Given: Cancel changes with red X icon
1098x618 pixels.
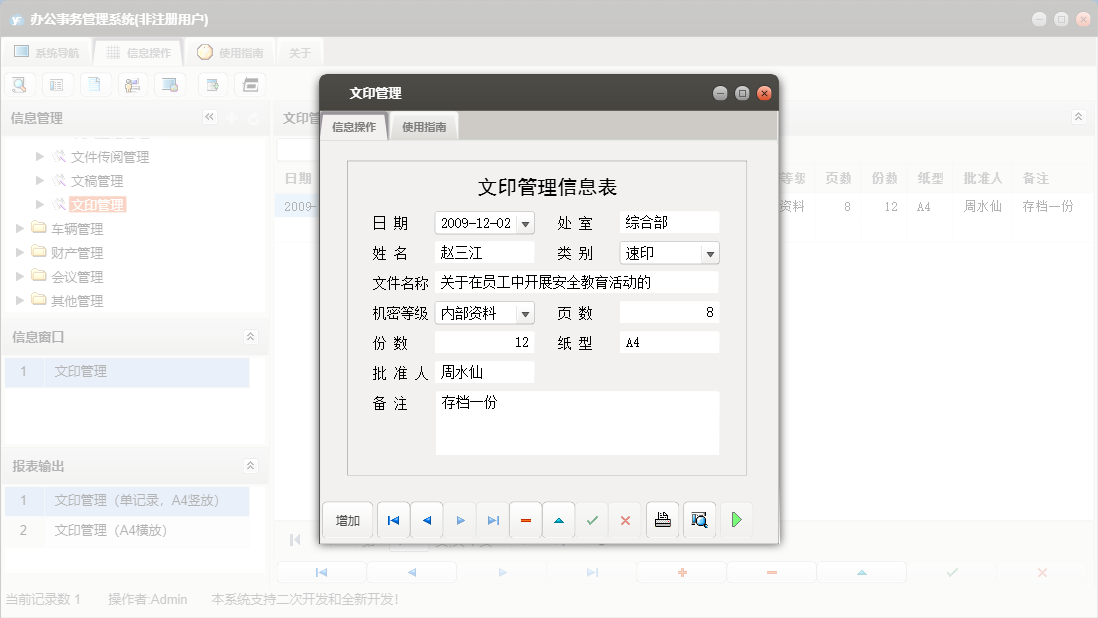Looking at the screenshot, I should (626, 520).
